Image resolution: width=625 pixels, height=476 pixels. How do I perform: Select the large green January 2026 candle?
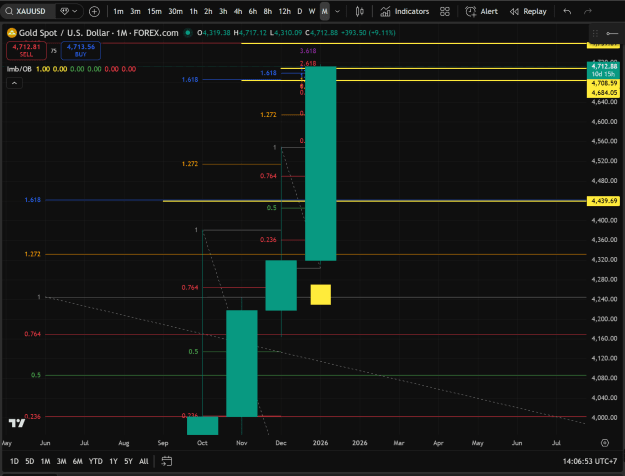pyautogui.click(x=320, y=163)
